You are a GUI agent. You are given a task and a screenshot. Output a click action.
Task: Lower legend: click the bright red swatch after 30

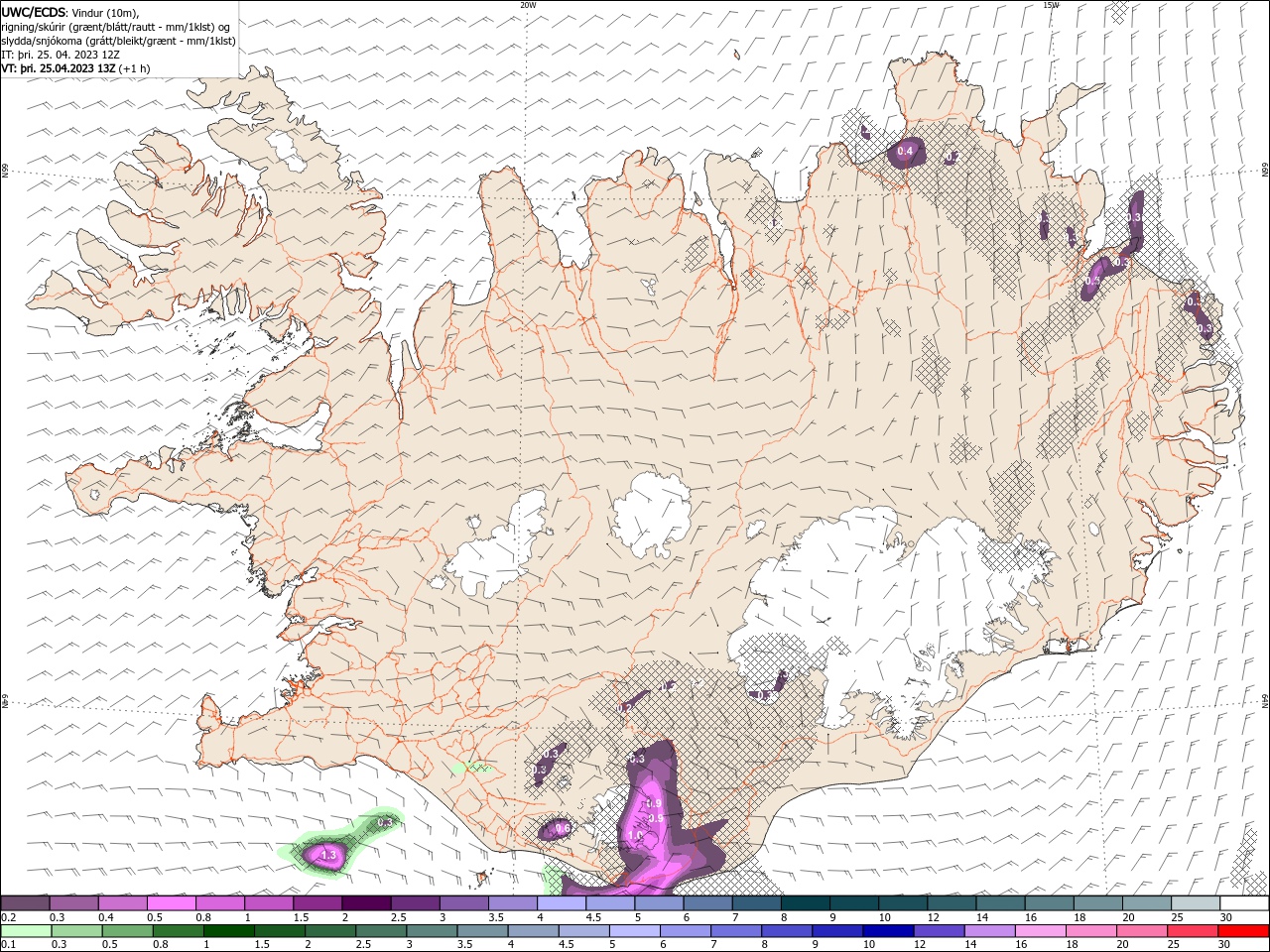1242,931
